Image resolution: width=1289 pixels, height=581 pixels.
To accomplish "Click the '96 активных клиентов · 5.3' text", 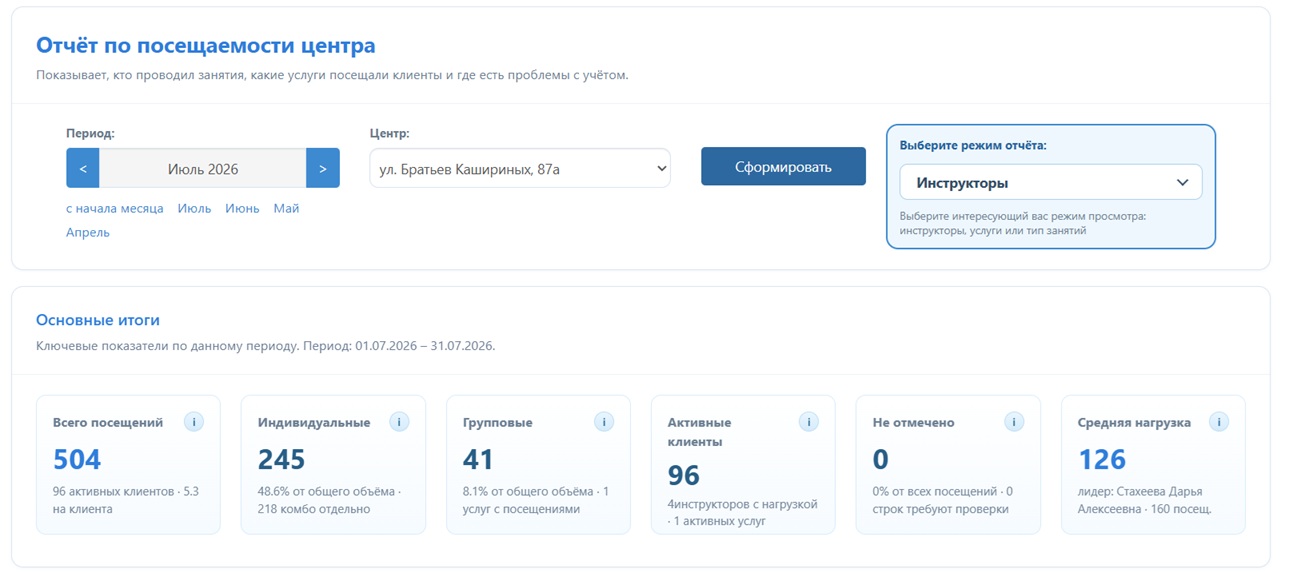I will coord(126,492).
